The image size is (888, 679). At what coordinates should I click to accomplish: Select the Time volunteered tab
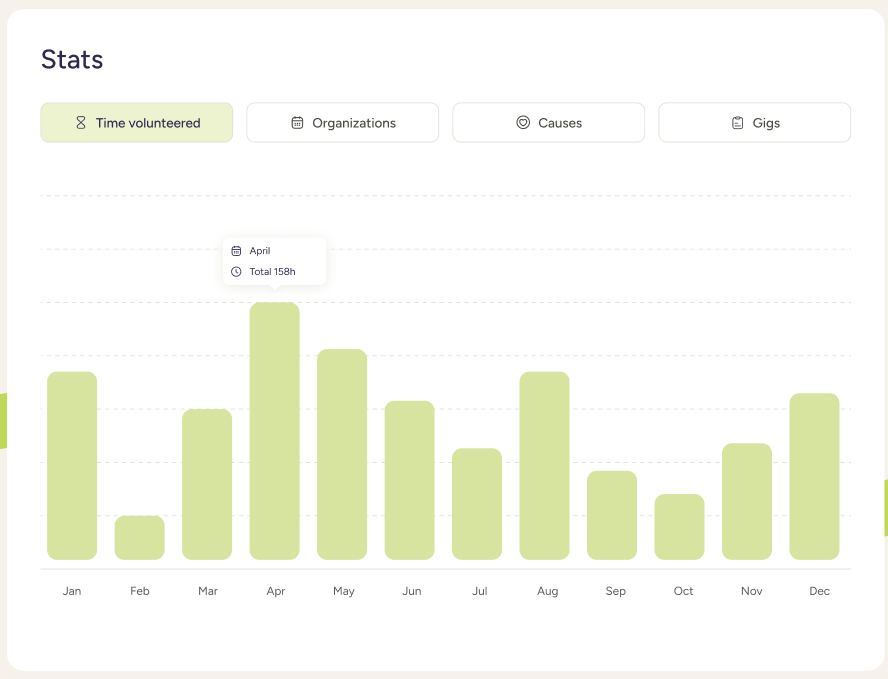(x=137, y=123)
